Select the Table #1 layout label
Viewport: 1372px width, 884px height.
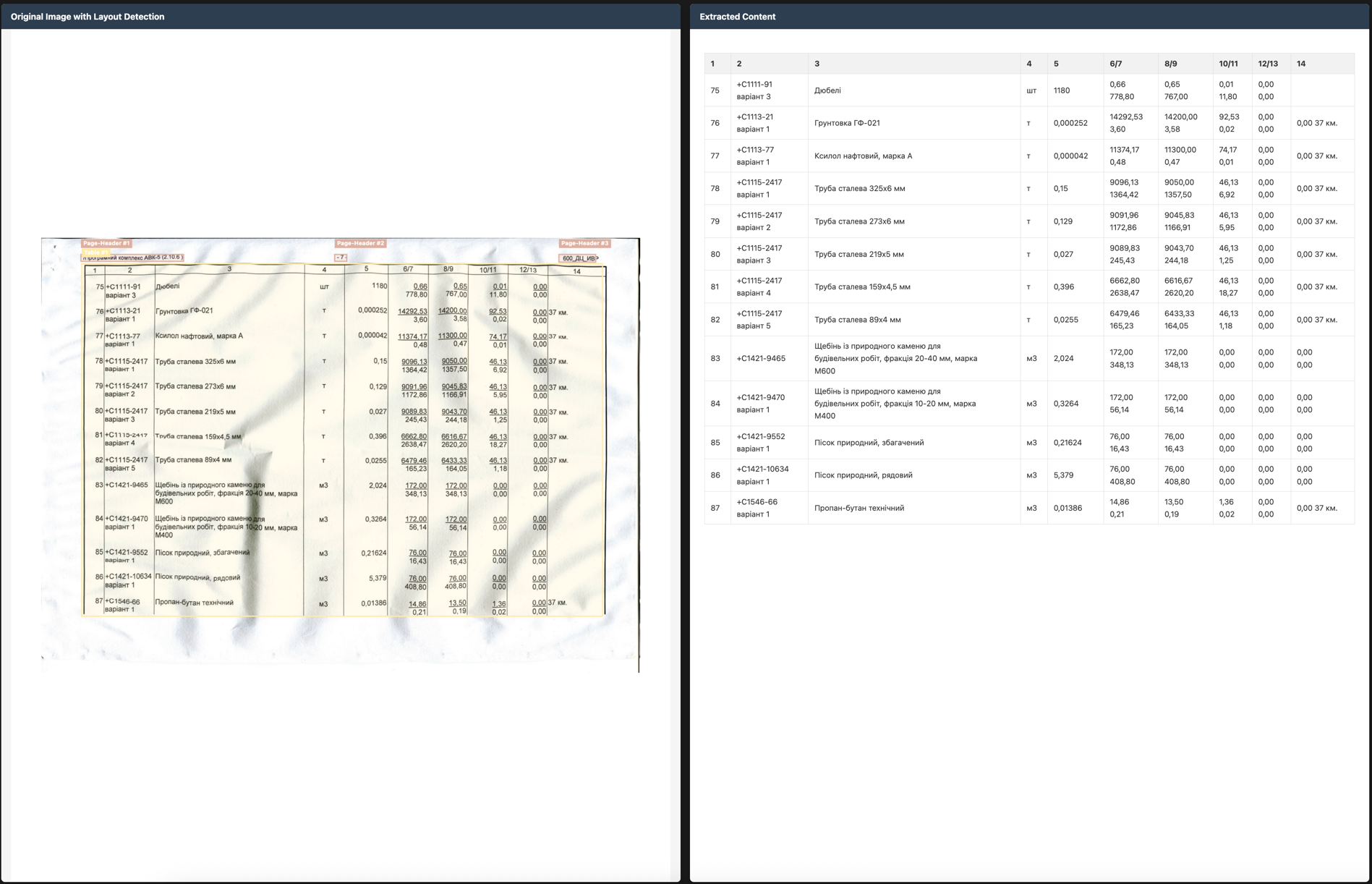(95, 252)
